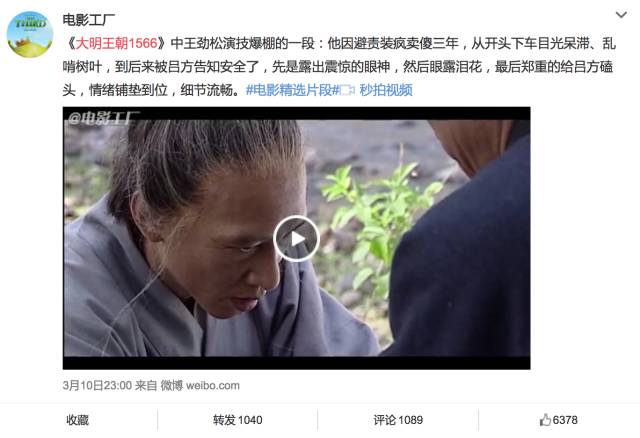
Task: Open the 秒拍视频 link
Action: tap(386, 90)
